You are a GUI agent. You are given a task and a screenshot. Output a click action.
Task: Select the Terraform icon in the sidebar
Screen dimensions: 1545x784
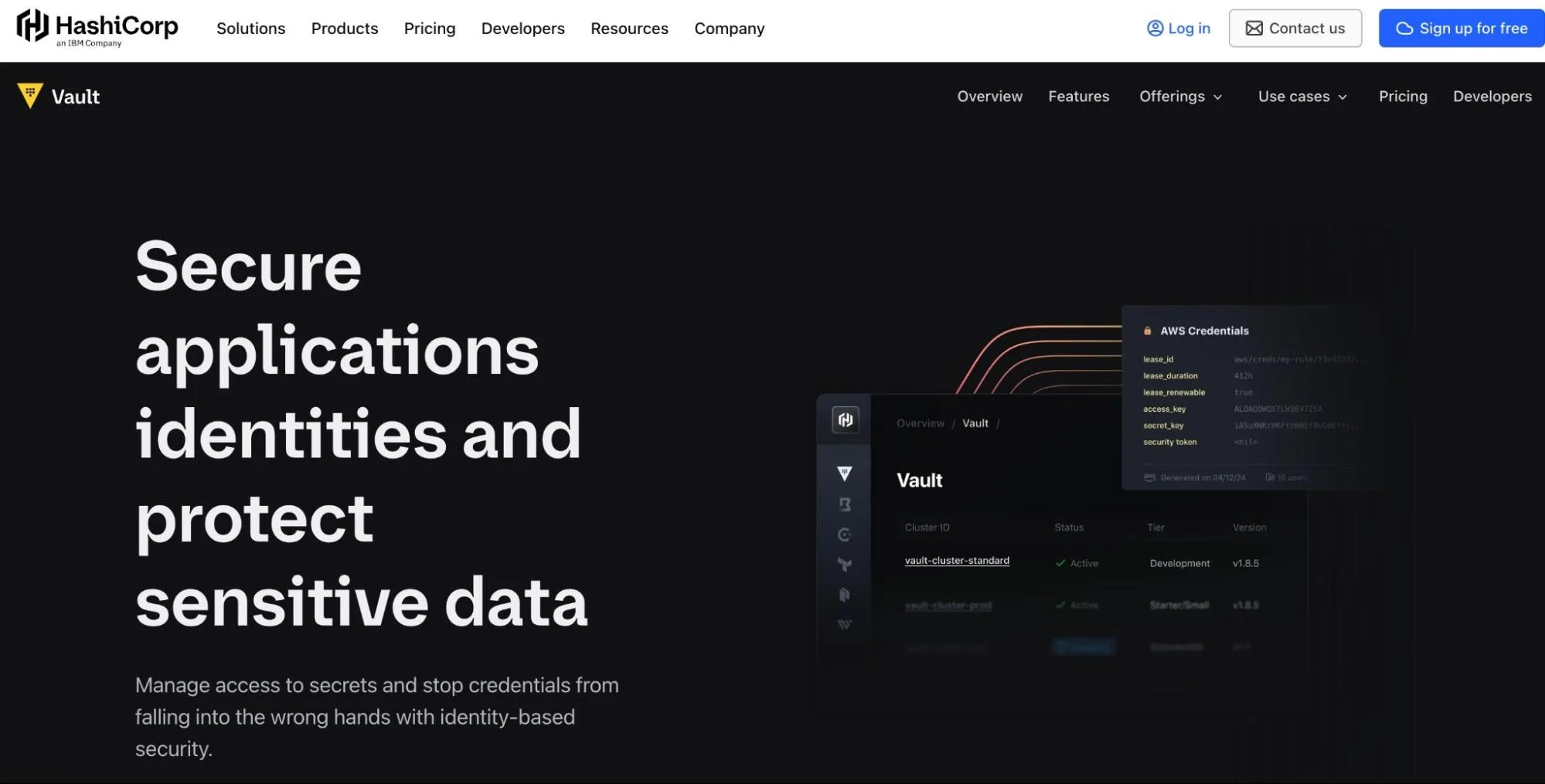point(844,565)
